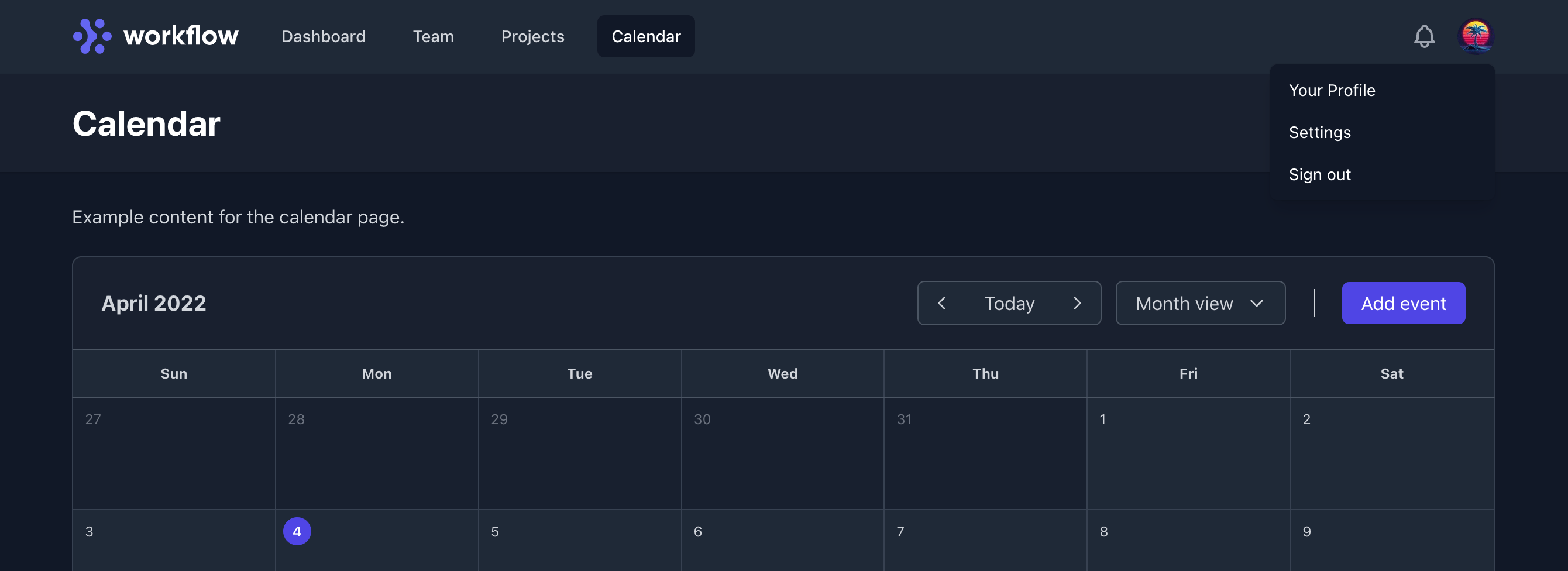Open the Team nav item
The height and width of the screenshot is (571, 1568).
pyautogui.click(x=434, y=36)
